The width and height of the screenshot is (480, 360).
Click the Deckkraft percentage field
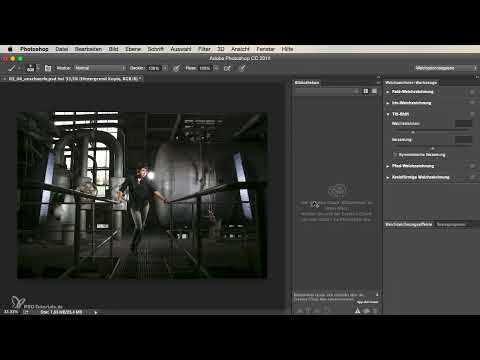click(154, 68)
